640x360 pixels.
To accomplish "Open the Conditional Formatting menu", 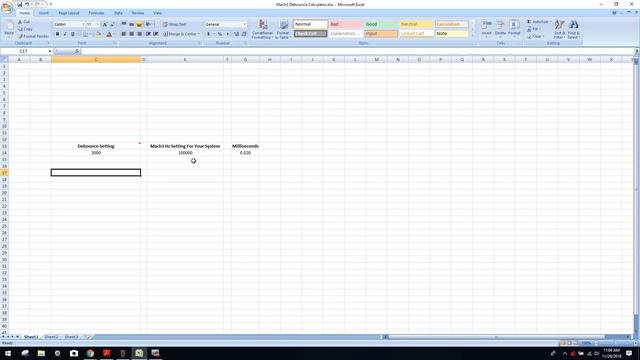I will pos(262,29).
